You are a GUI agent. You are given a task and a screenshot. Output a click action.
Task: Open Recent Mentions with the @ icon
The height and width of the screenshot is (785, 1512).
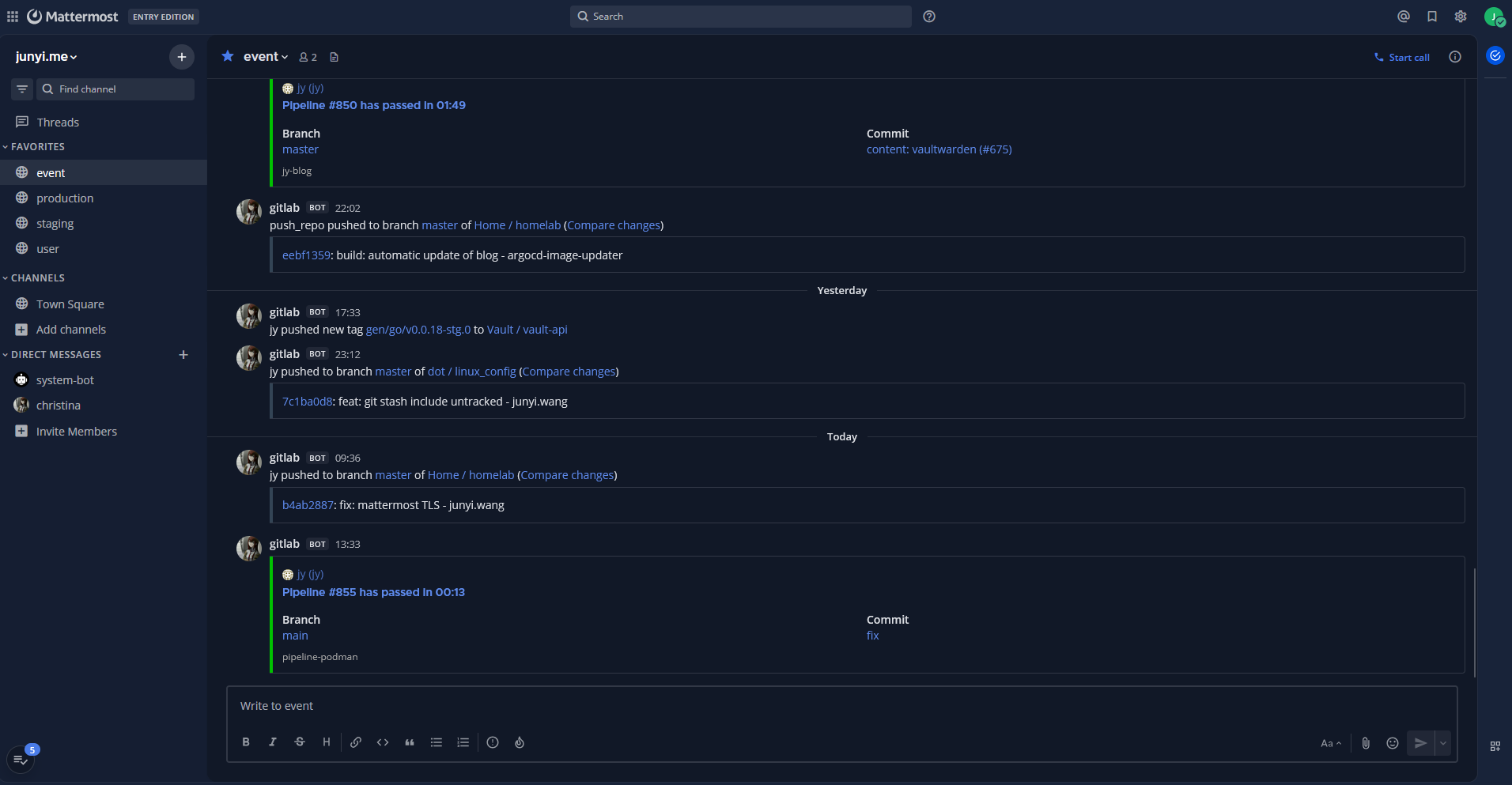[1404, 17]
